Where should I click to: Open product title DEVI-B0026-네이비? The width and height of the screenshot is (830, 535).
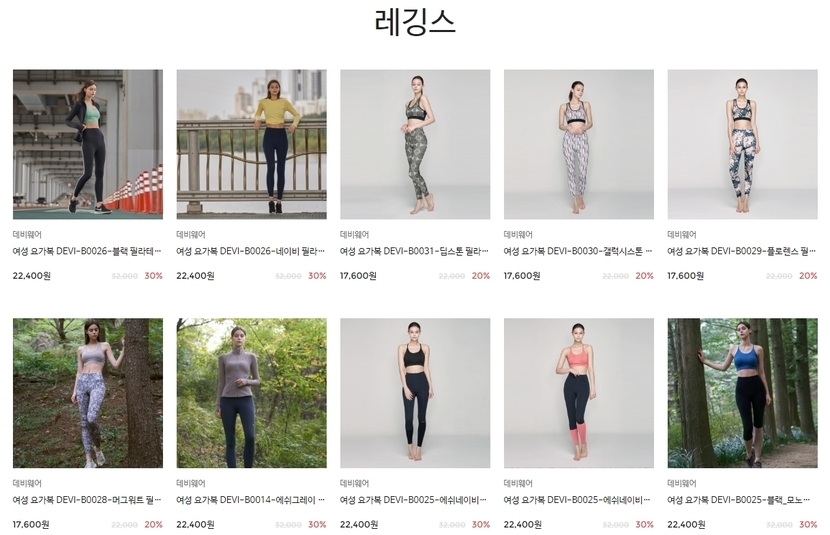[x=250, y=251]
